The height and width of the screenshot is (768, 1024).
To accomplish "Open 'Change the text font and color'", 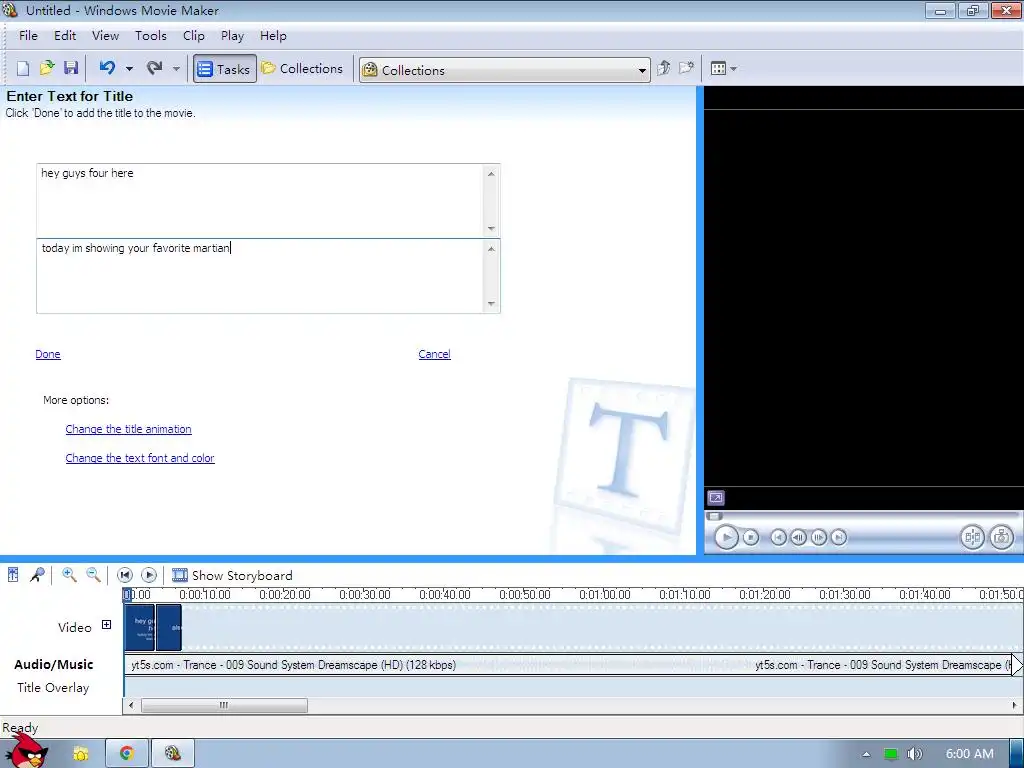I will coord(140,458).
